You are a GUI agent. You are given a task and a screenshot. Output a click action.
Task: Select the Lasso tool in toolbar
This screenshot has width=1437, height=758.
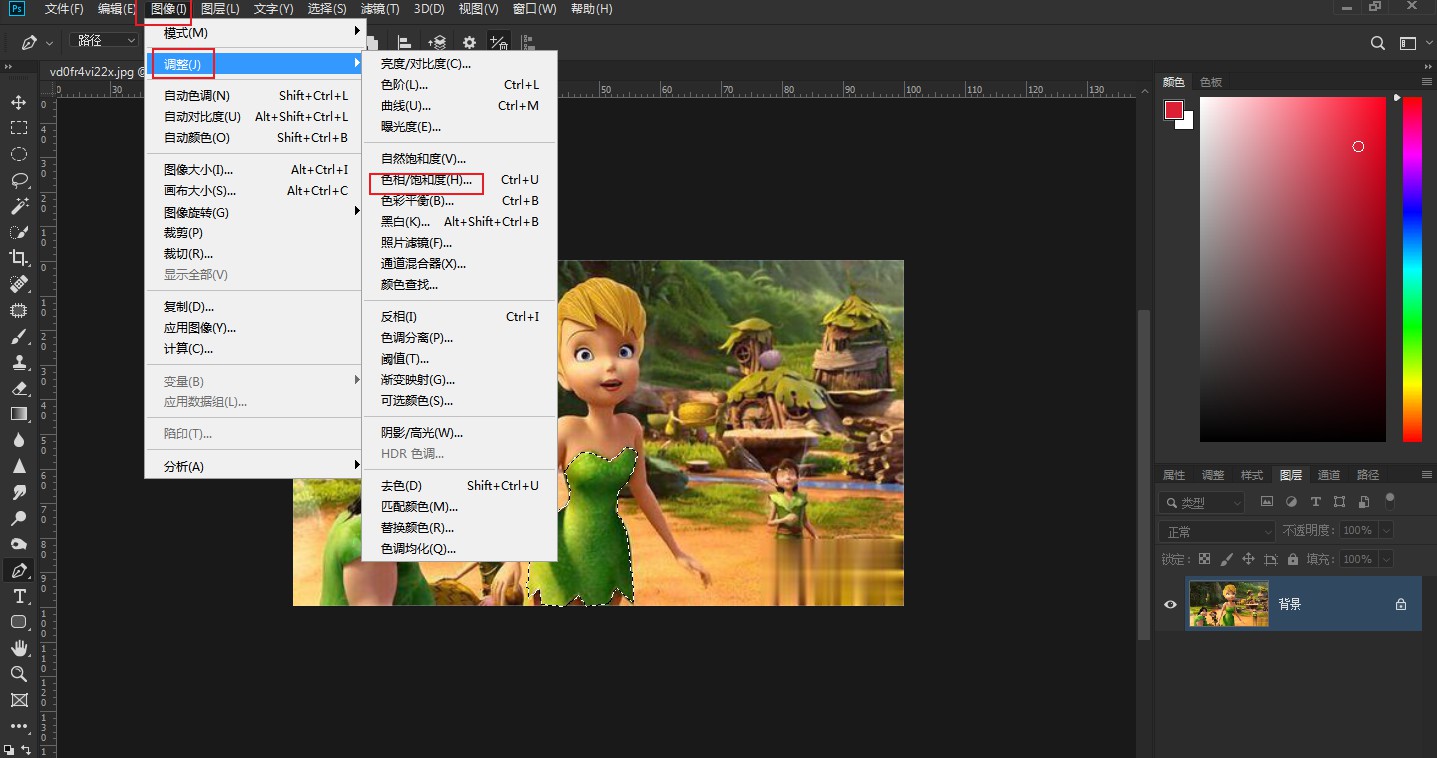click(x=18, y=180)
